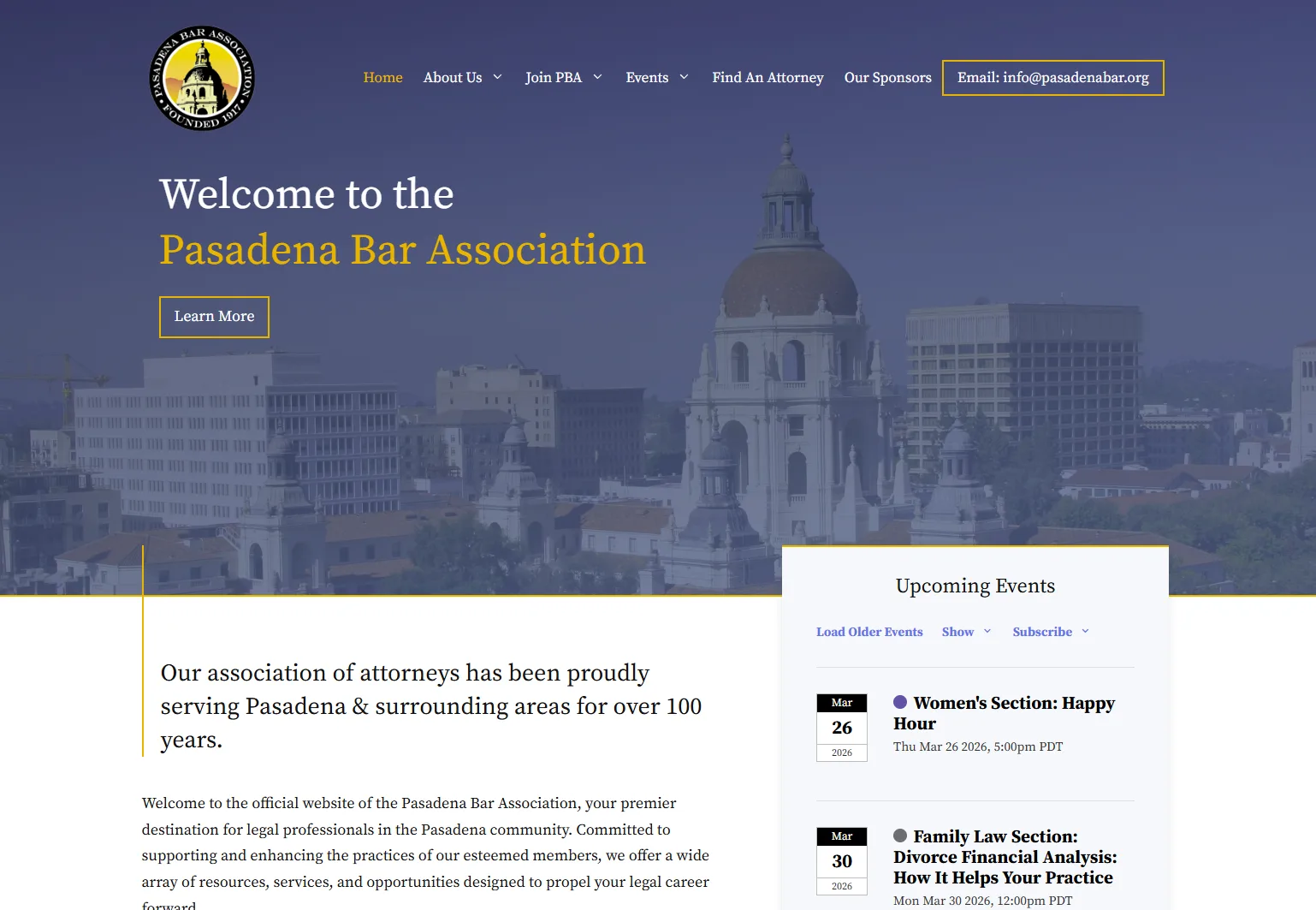Click the 'Pasadena Bar Association' hero title

coord(402,250)
